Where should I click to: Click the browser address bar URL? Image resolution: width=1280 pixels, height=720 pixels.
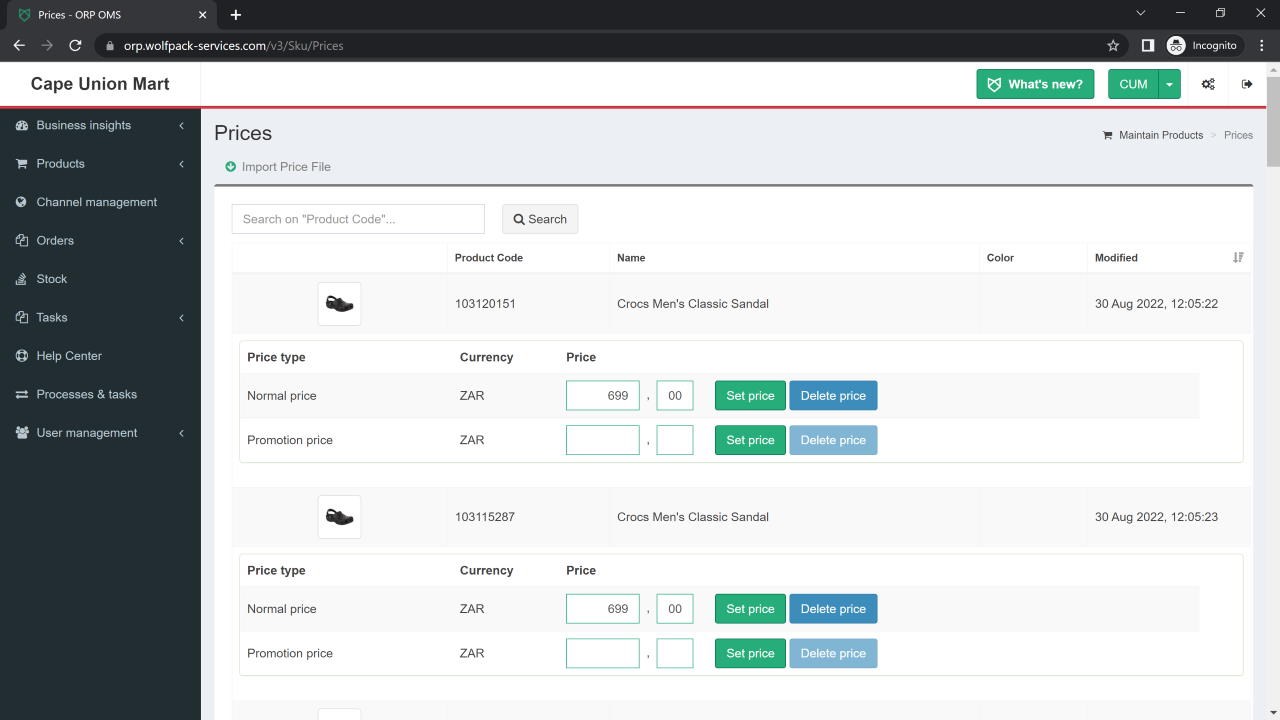pyautogui.click(x=234, y=45)
